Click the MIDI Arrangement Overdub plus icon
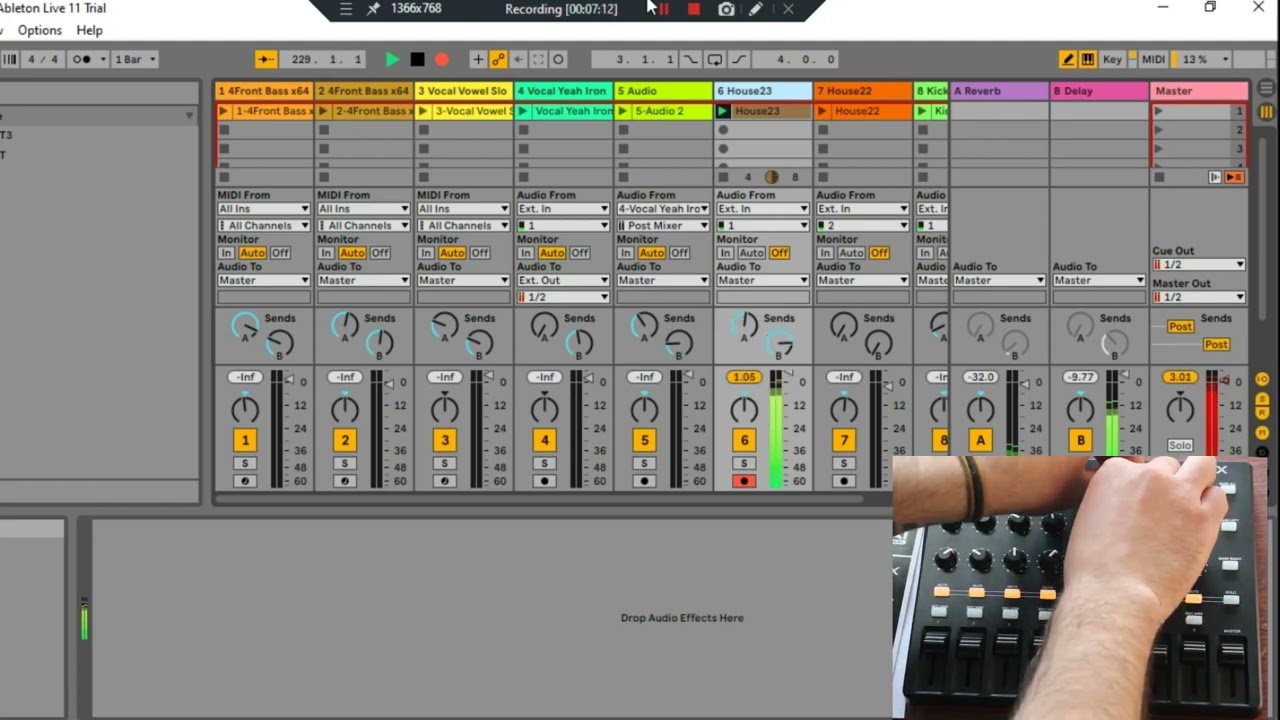The image size is (1280, 720). click(478, 60)
